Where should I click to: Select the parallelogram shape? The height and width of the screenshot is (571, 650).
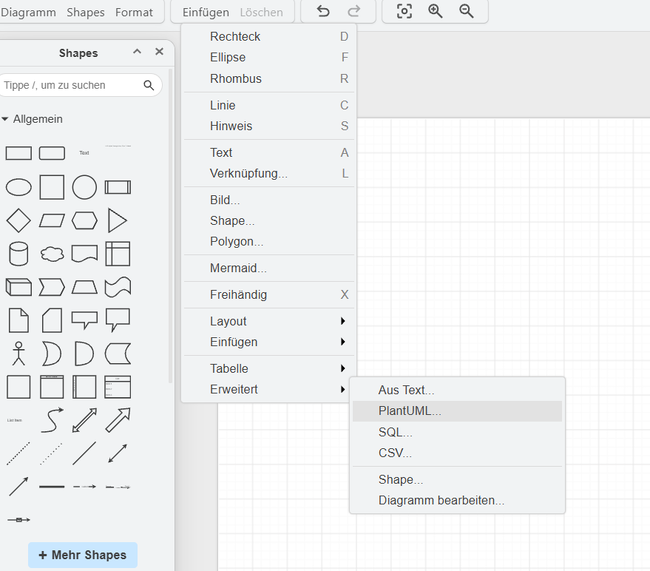point(52,221)
